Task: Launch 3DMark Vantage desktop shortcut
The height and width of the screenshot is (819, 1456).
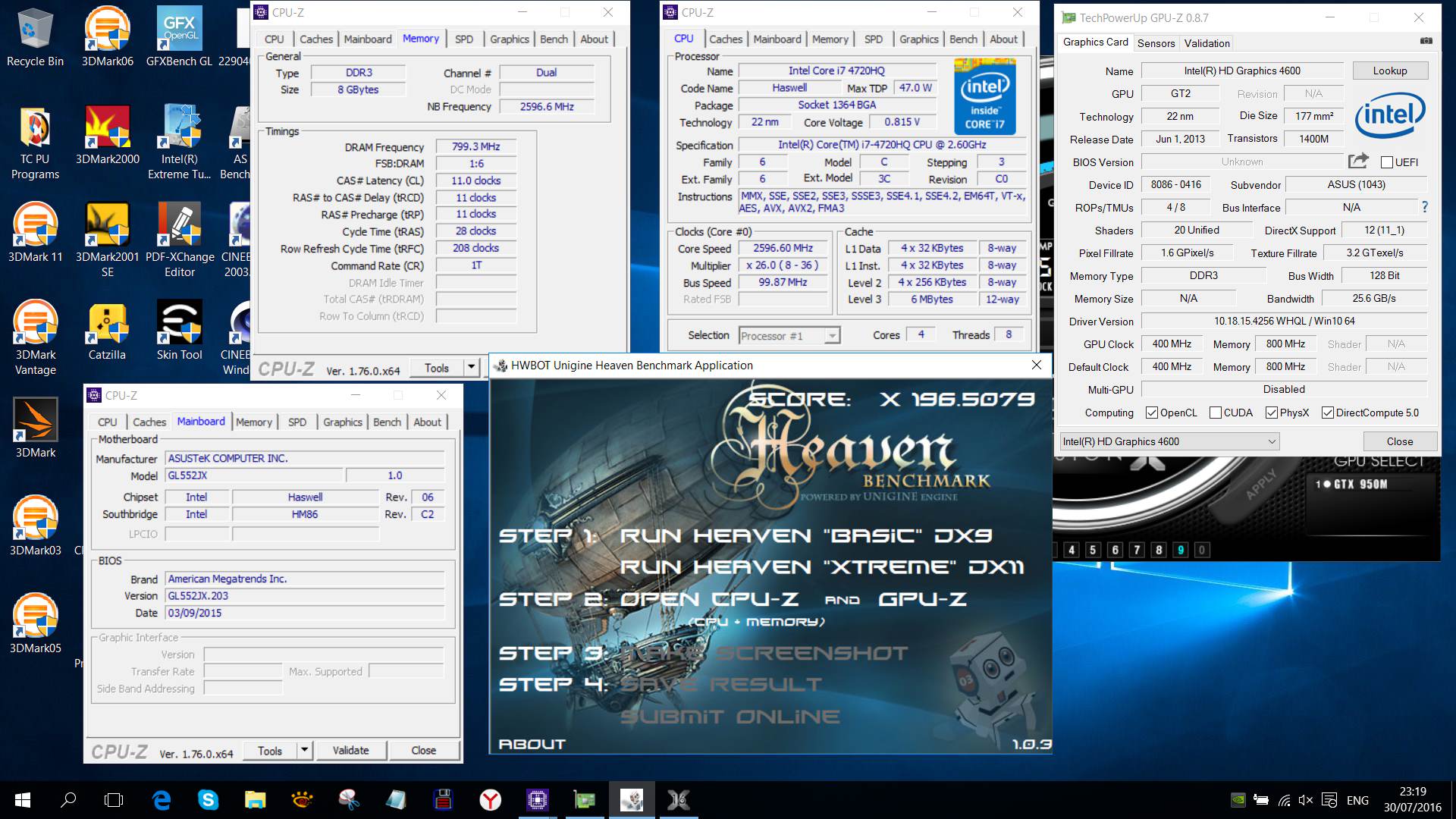Action: tap(35, 337)
